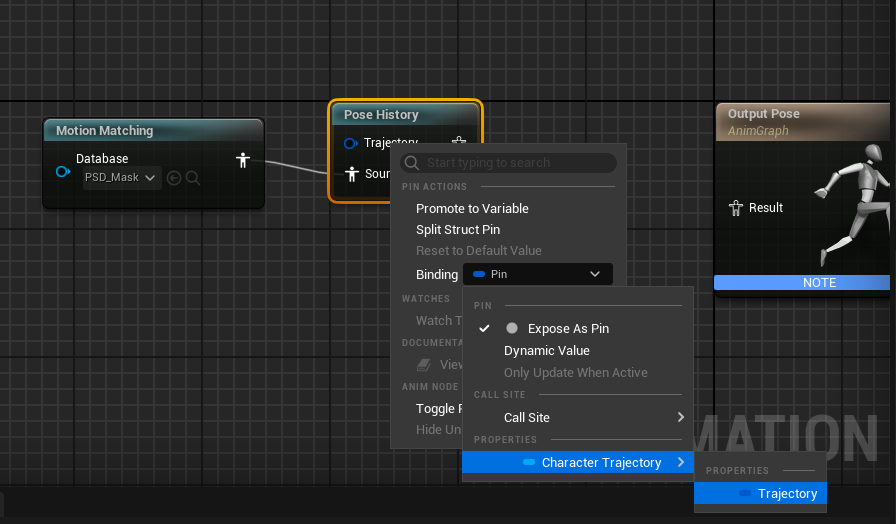Select the Pose History node title
Image resolution: width=896 pixels, height=524 pixels.
tap(381, 115)
